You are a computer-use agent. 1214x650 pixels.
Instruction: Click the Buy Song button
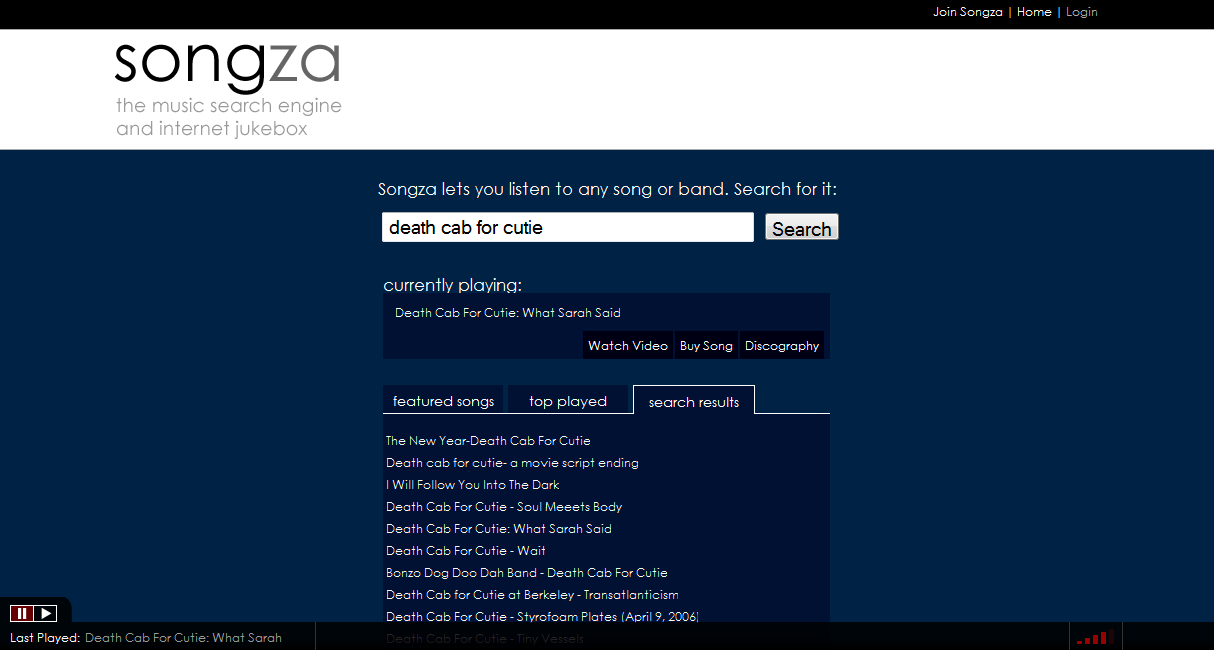[x=706, y=345]
